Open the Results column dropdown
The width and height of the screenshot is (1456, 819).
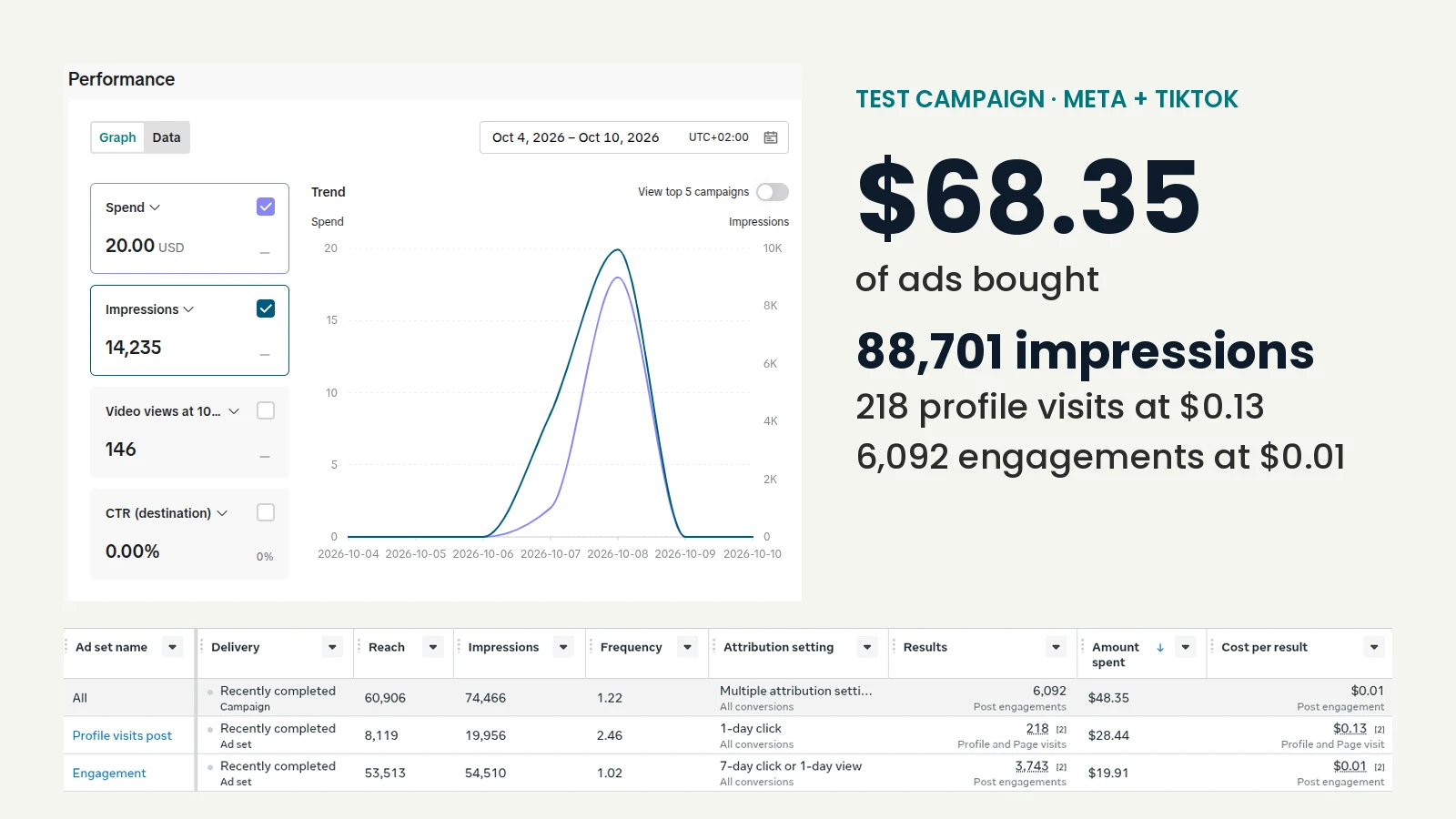pyautogui.click(x=1056, y=647)
